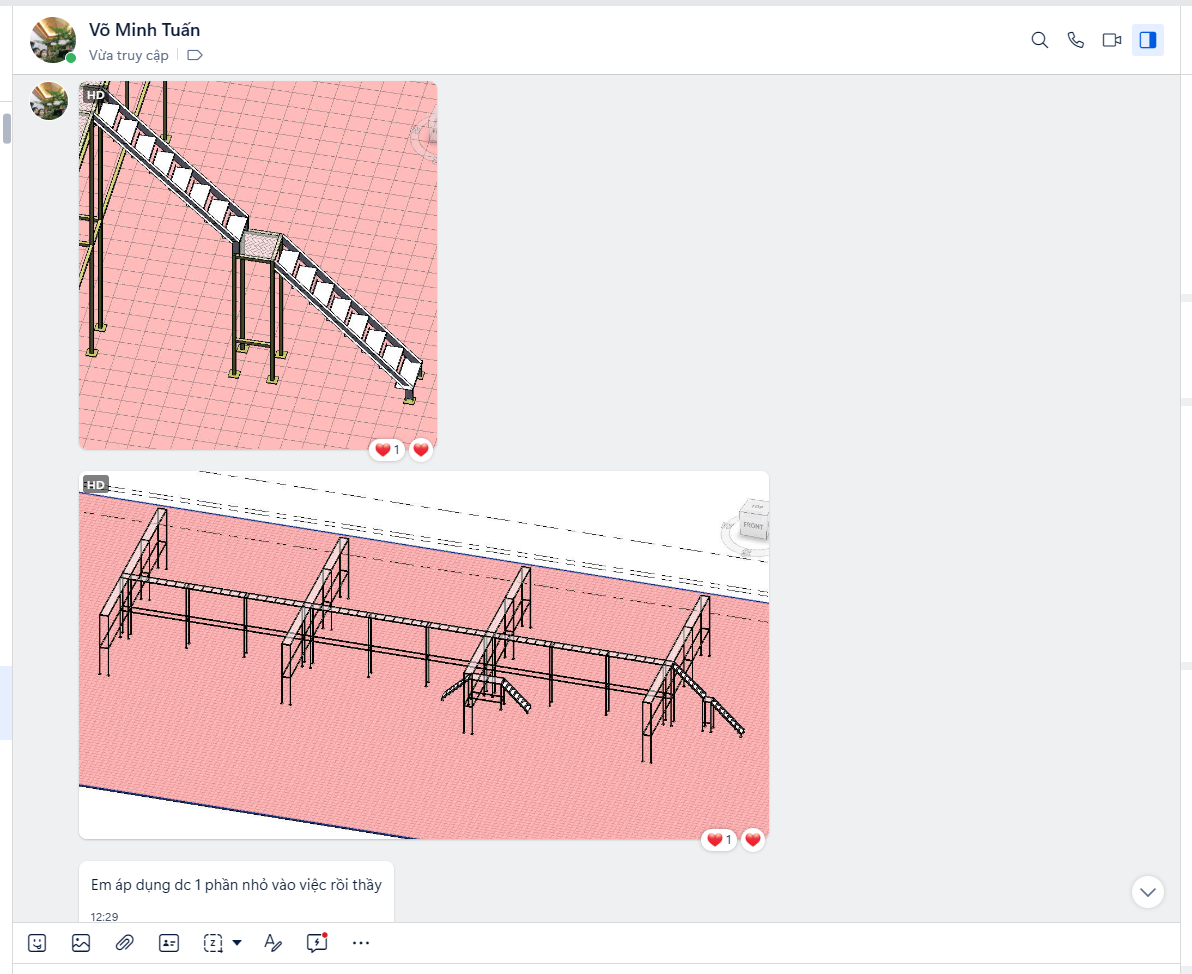Image resolution: width=1192 pixels, height=974 pixels.
Task: Click the tag label icon beside status
Action: (x=195, y=56)
